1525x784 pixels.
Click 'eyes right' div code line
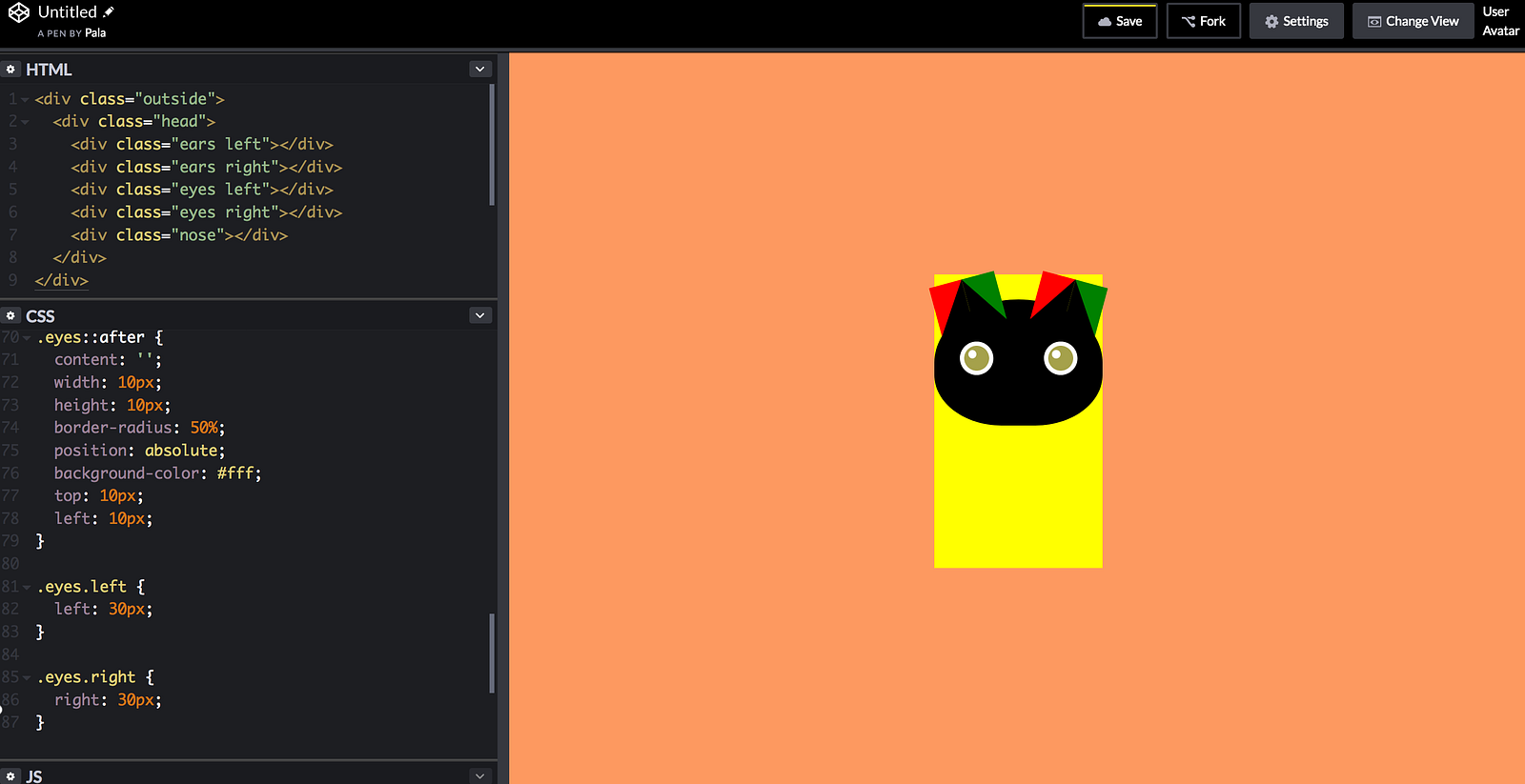click(207, 212)
